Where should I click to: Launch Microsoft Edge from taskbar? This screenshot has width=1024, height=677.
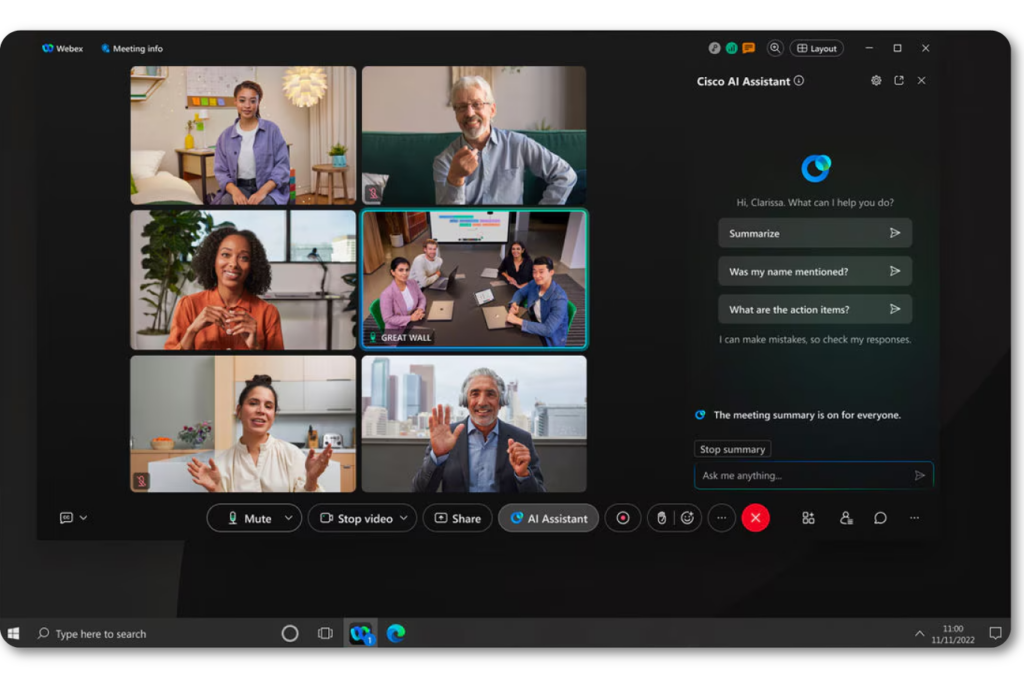point(396,633)
